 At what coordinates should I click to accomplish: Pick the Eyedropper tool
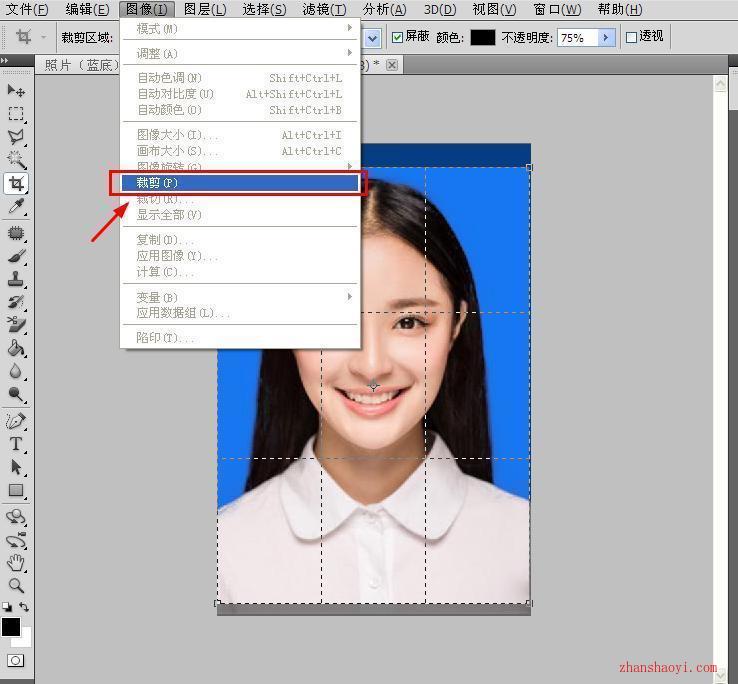point(16,206)
